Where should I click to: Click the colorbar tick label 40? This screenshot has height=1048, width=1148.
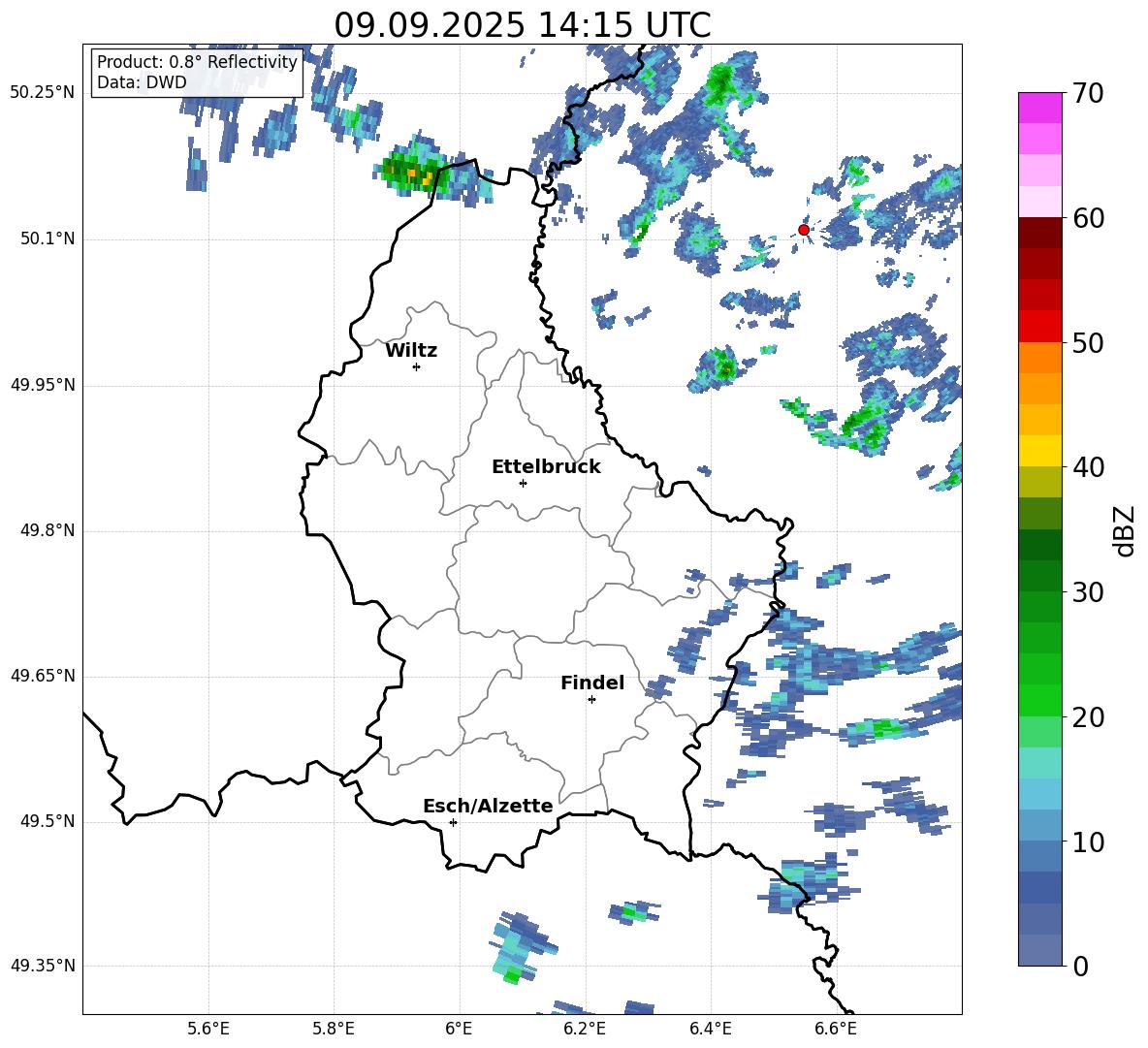1087,467
